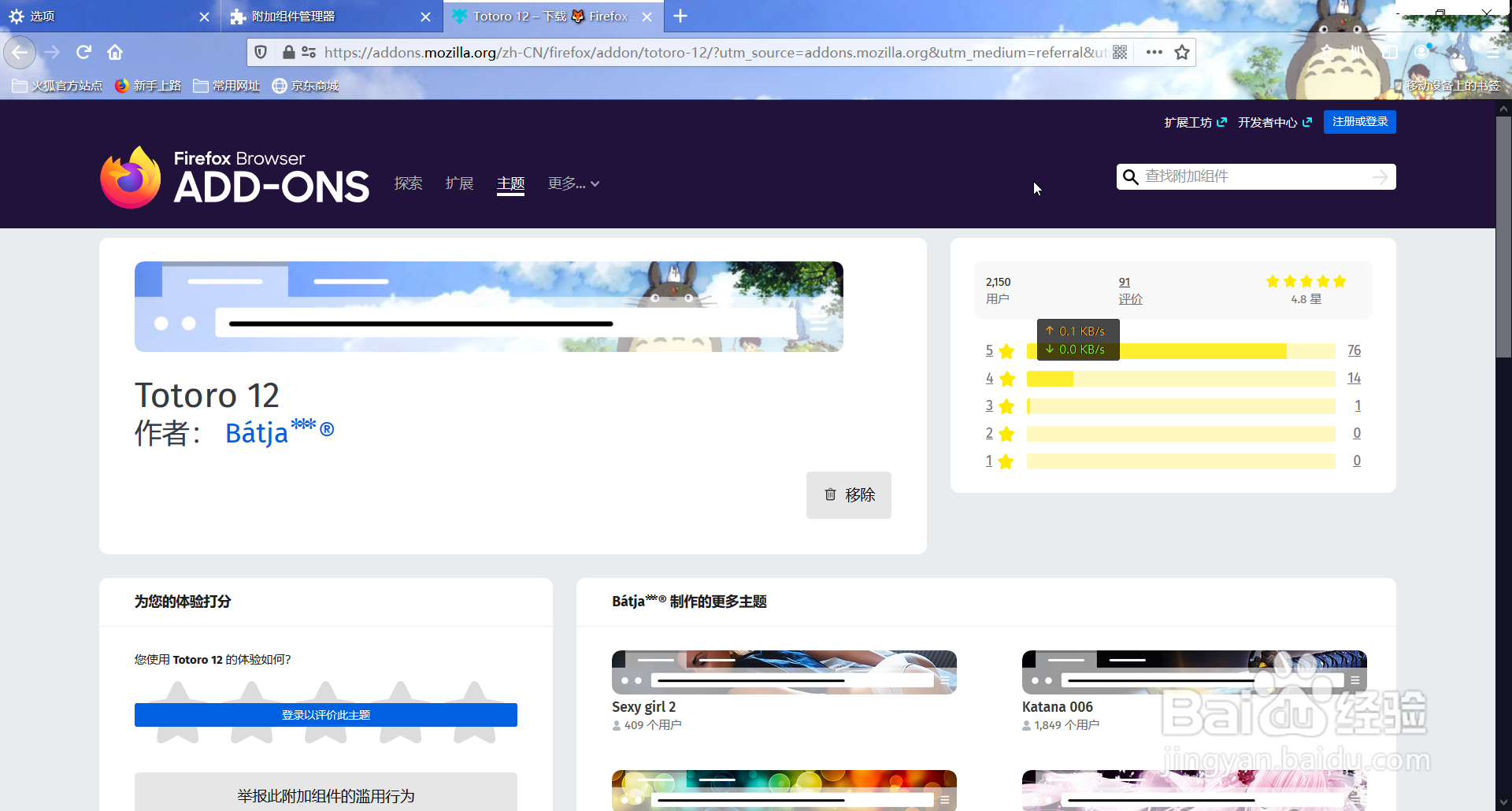Open 常用网址 bookmark folder

coord(226,86)
